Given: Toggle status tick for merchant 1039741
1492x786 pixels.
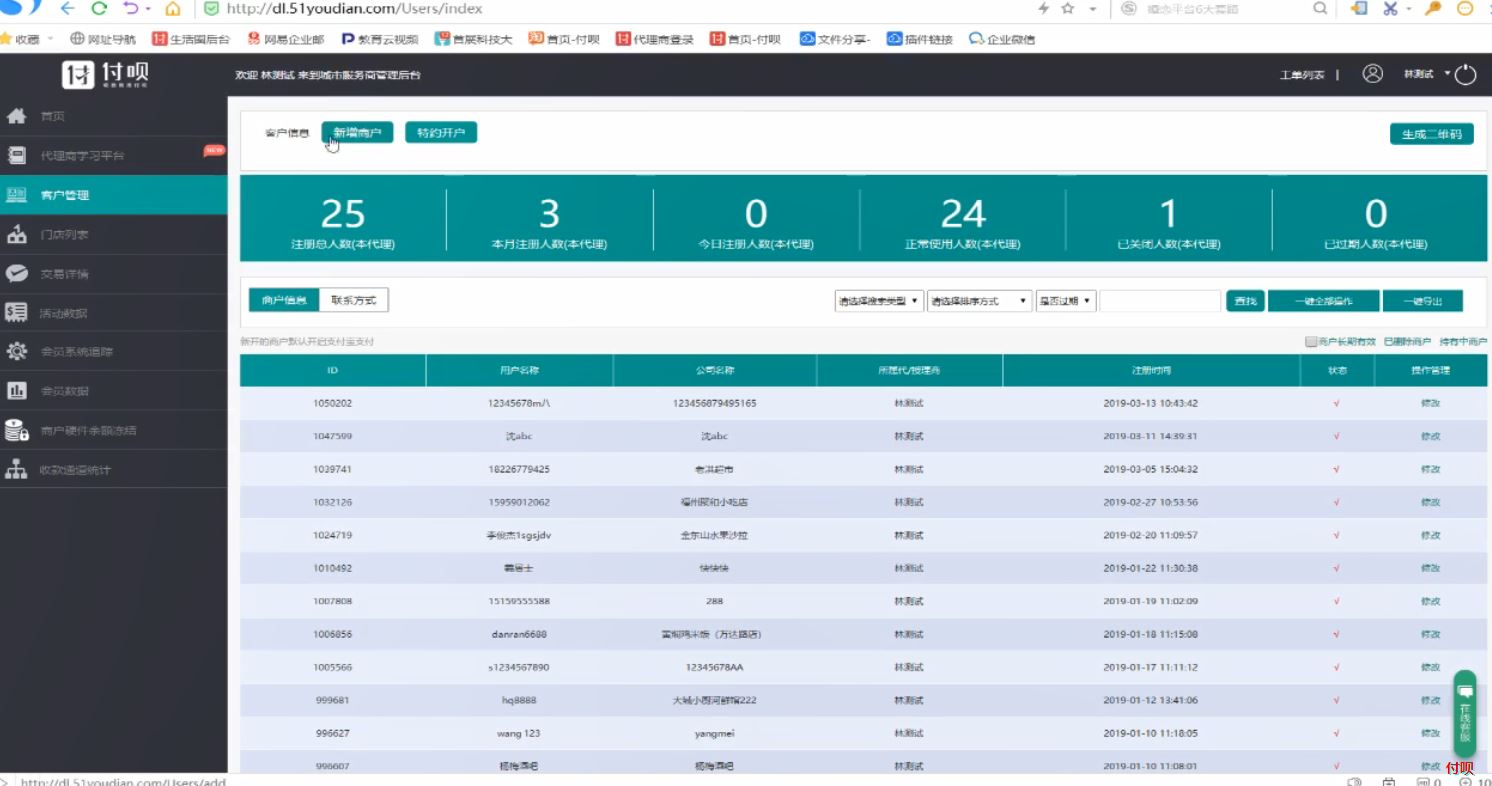Looking at the screenshot, I should (x=1336, y=469).
